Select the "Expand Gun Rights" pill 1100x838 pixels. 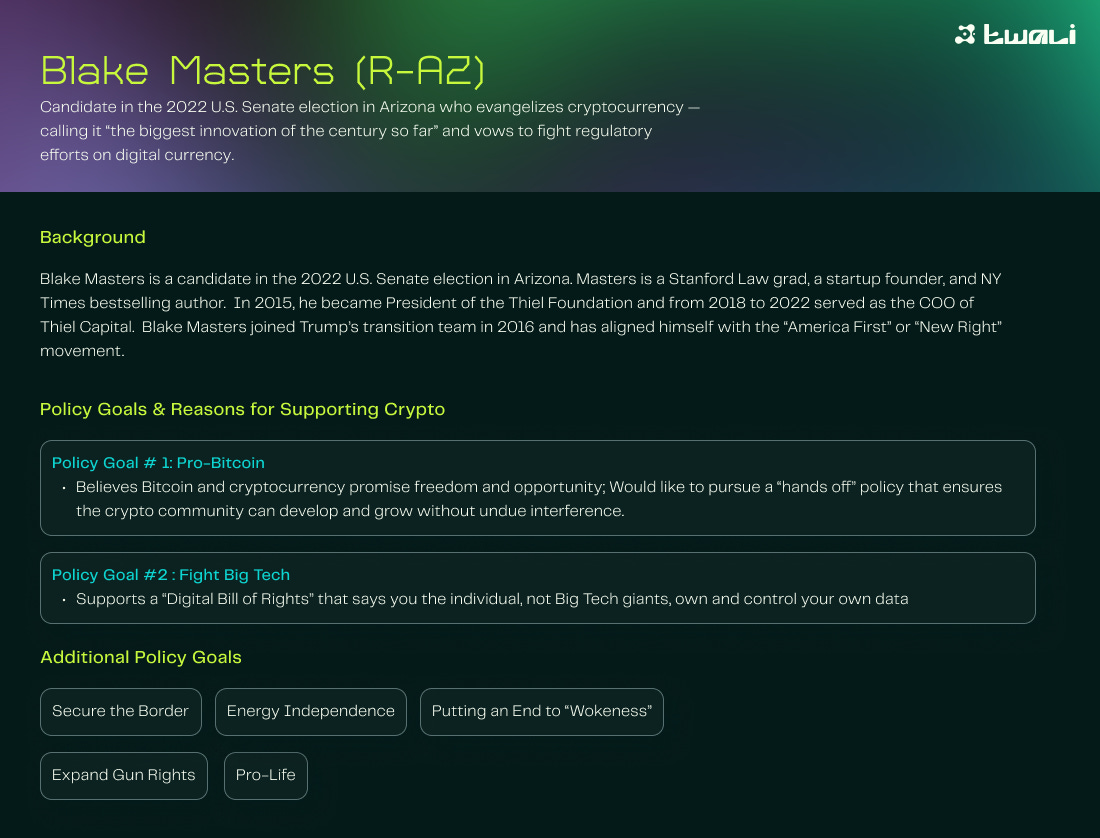[x=123, y=776]
